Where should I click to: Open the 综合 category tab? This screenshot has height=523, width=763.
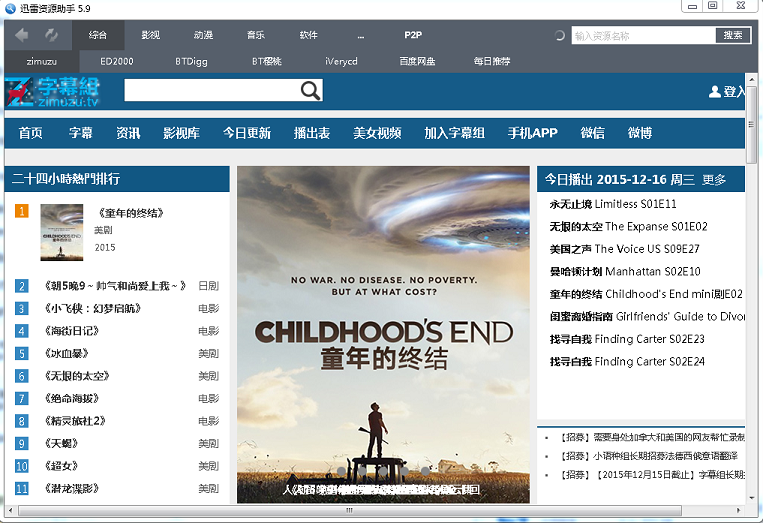(98, 35)
